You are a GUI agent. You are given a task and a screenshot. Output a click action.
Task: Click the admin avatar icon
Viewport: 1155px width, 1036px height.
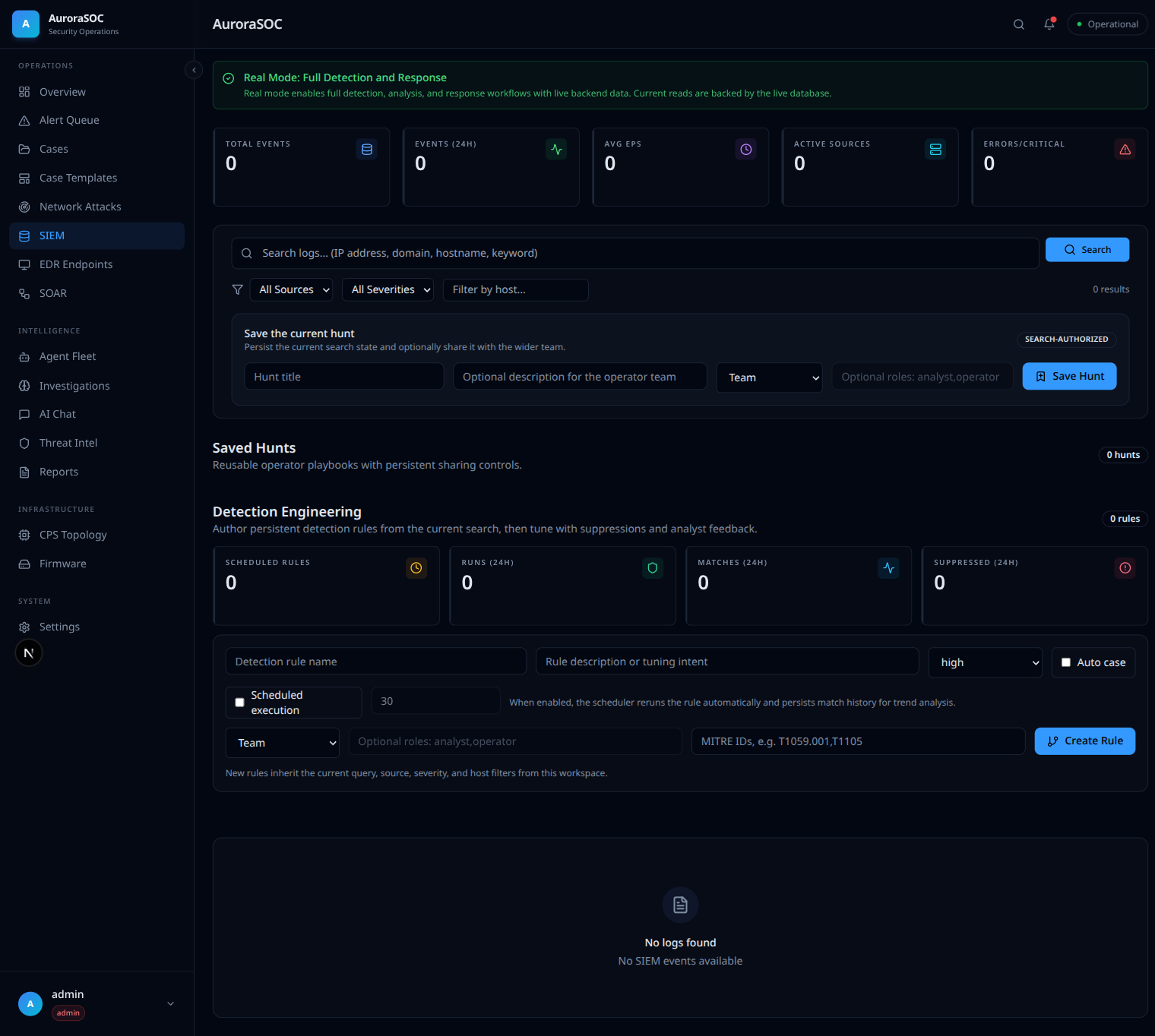(30, 1003)
